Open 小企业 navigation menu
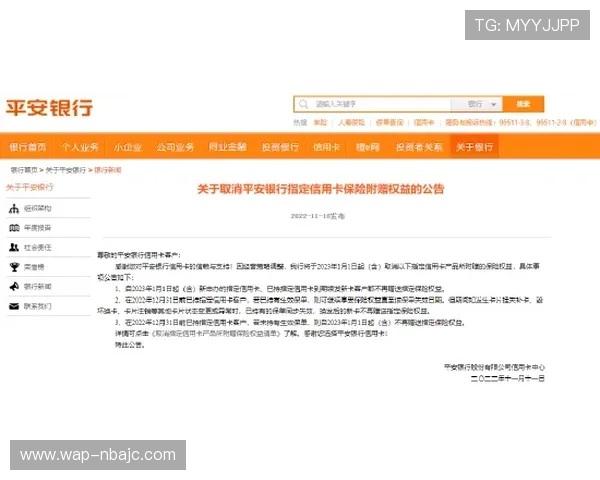The height and width of the screenshot is (480, 600). (128, 147)
